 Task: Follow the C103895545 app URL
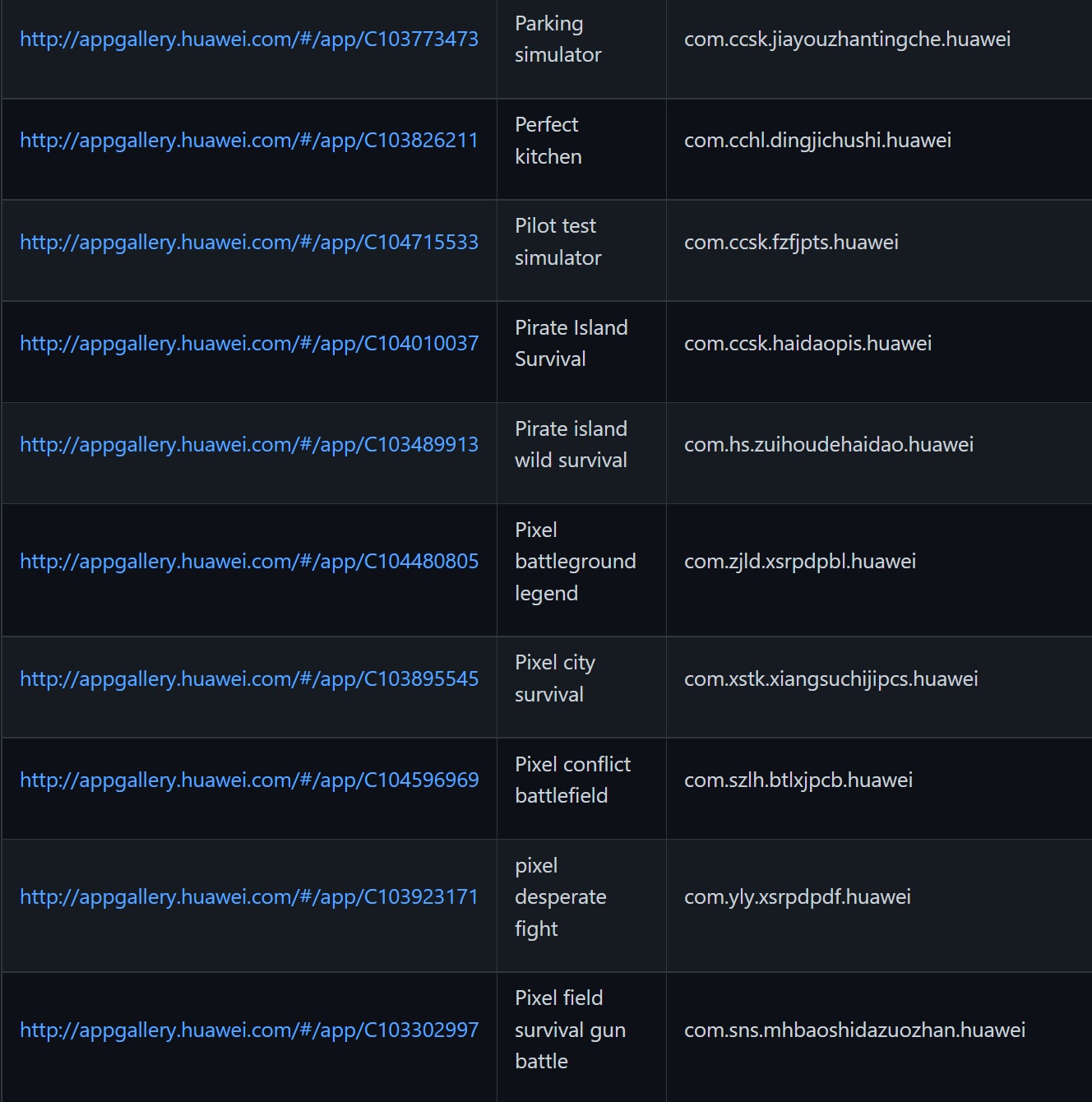click(248, 678)
